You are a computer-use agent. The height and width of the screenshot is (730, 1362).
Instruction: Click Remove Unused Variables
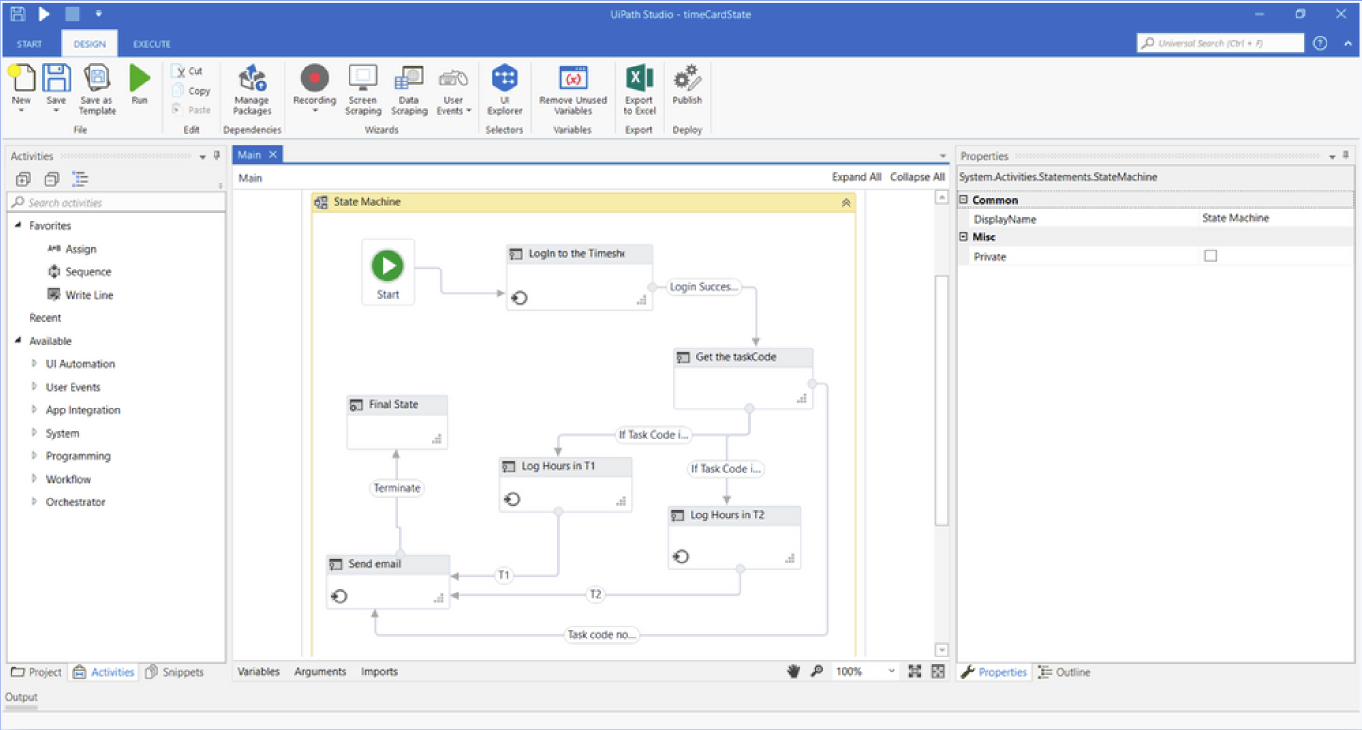pos(573,89)
